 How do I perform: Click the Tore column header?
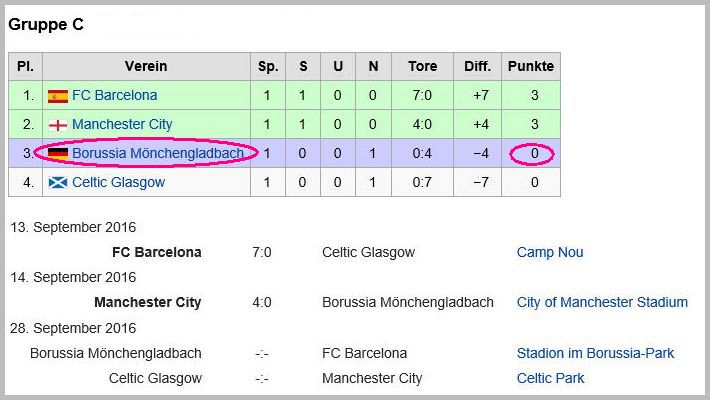pos(422,66)
